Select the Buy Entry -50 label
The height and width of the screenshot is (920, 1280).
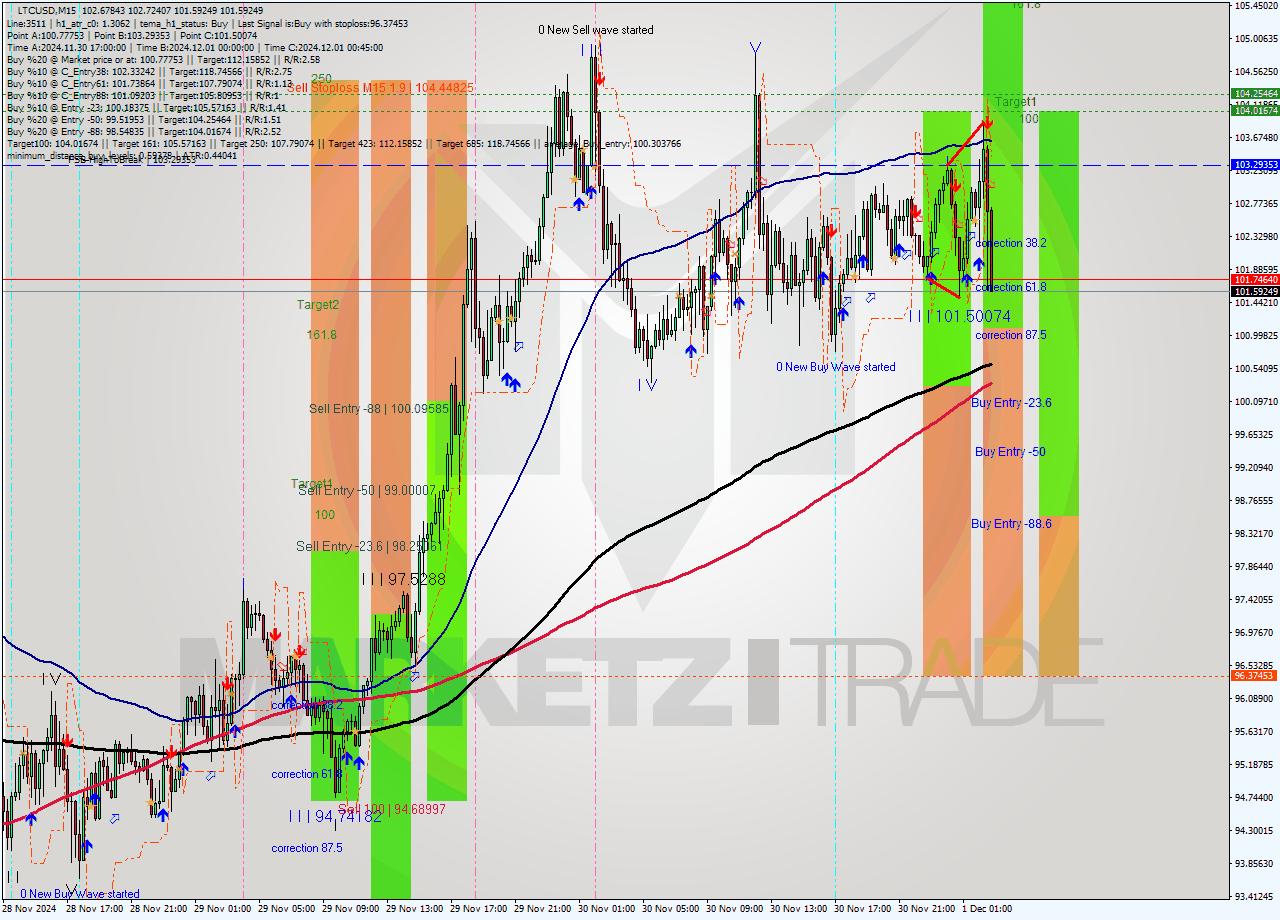click(x=1010, y=452)
